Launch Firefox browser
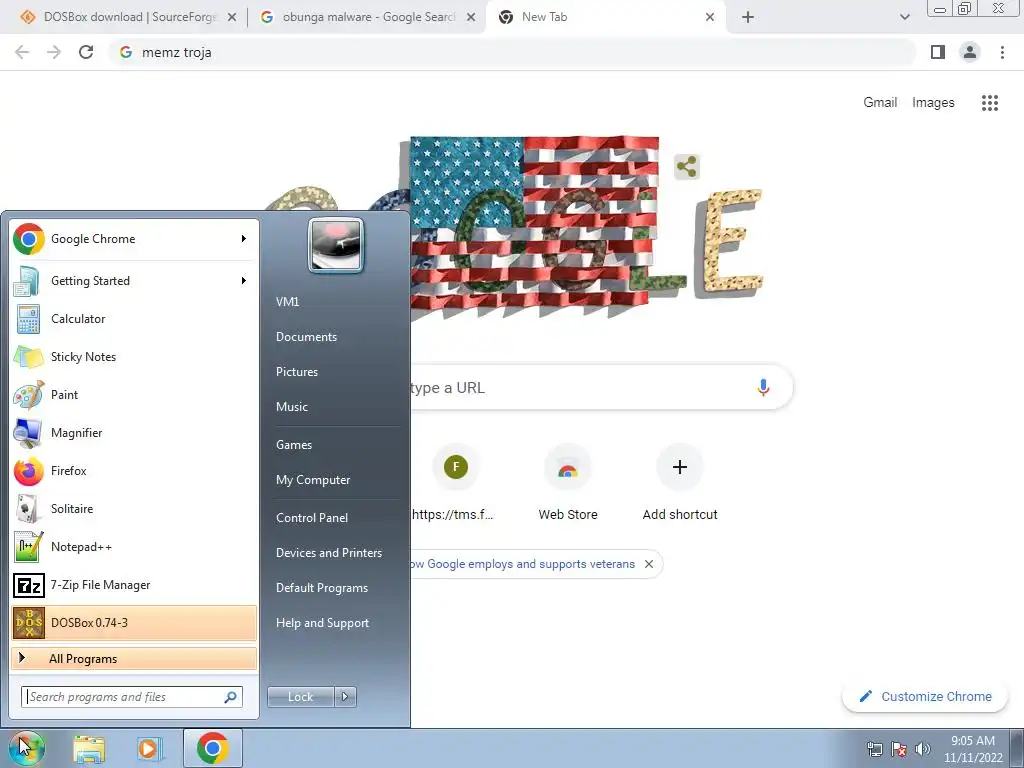This screenshot has height=768, width=1024. (134, 471)
